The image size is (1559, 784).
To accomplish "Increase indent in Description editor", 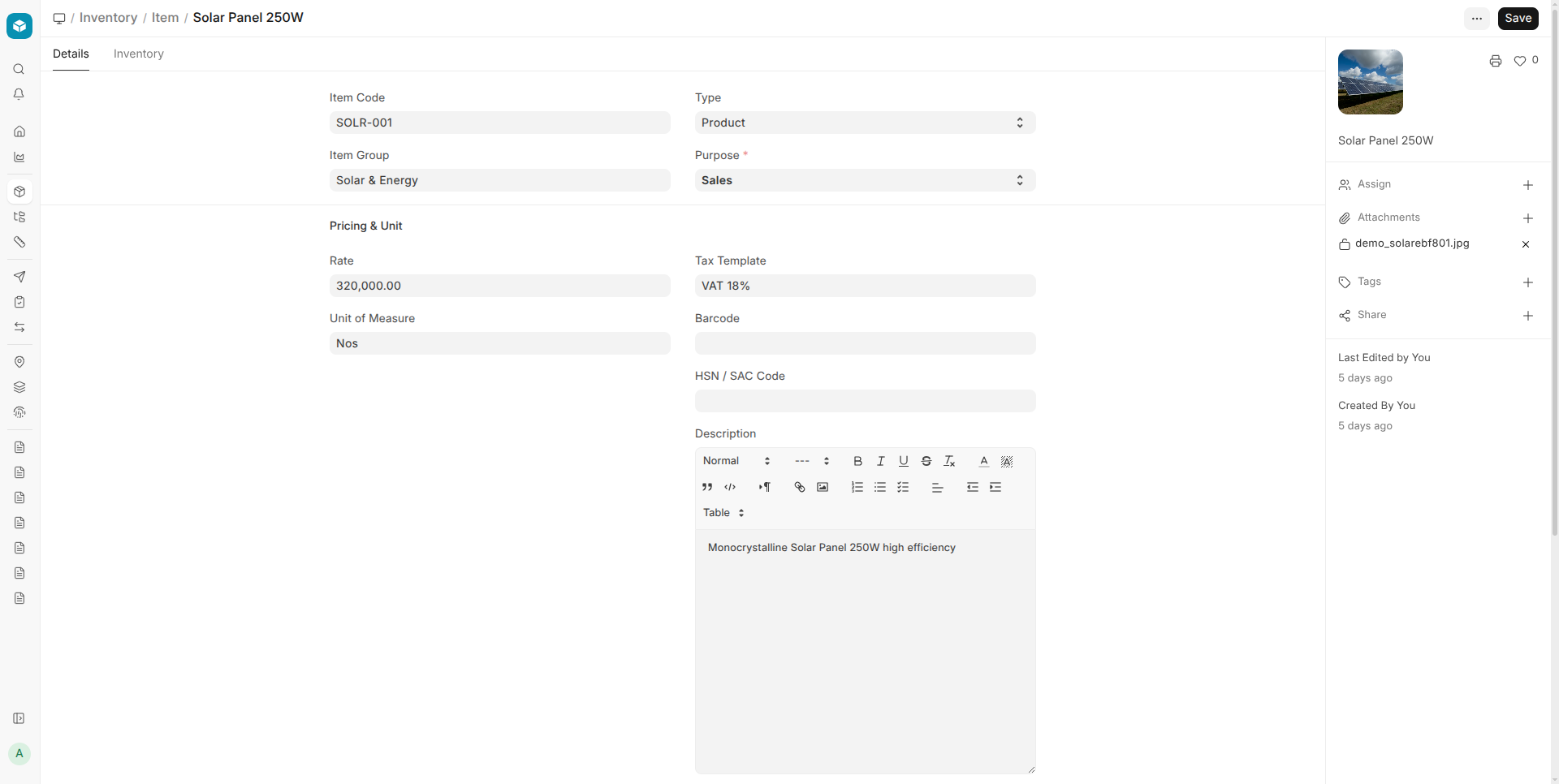I will pos(995,487).
